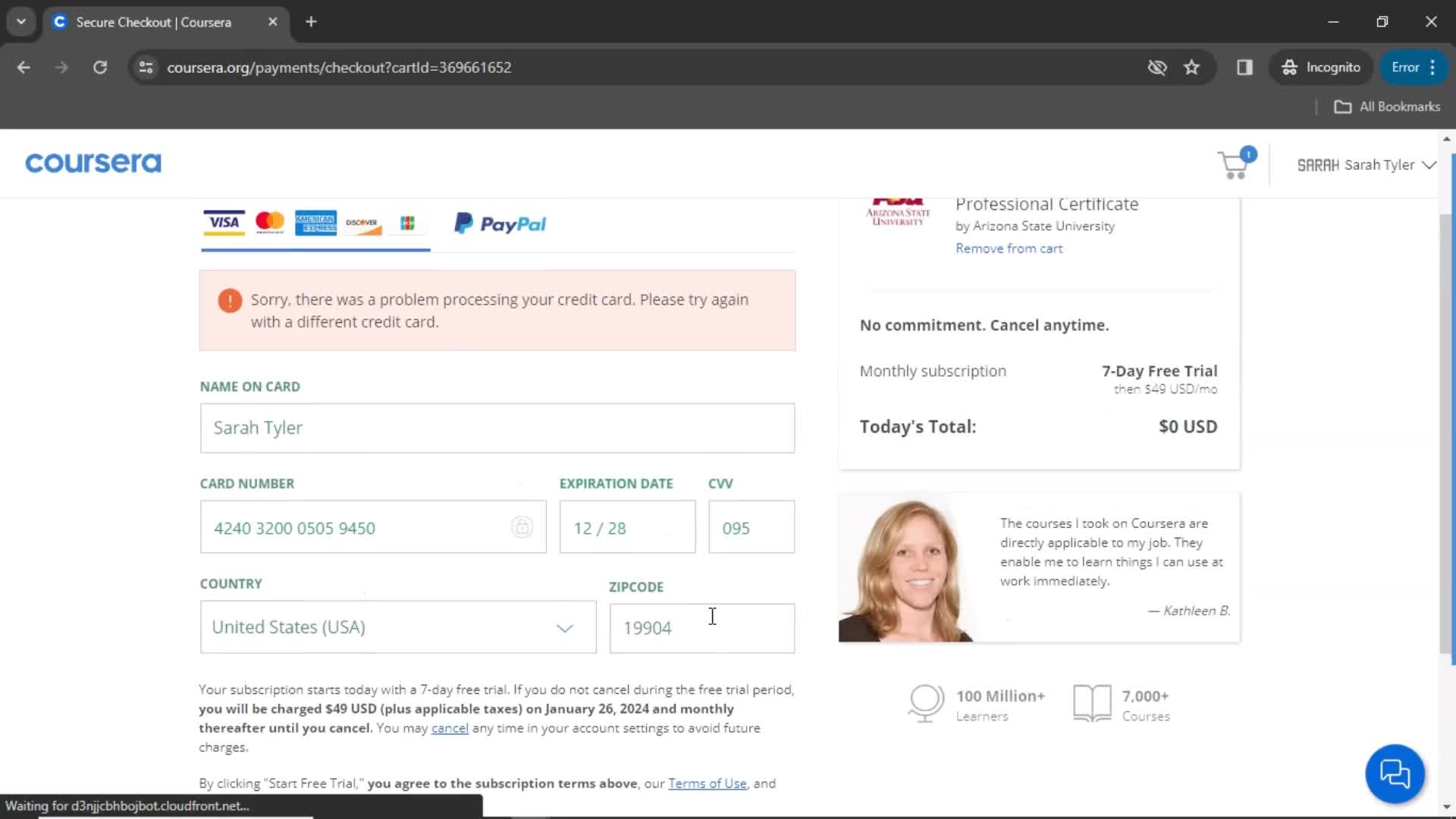Click the 100 Million+ Learners globe icon

click(x=926, y=703)
